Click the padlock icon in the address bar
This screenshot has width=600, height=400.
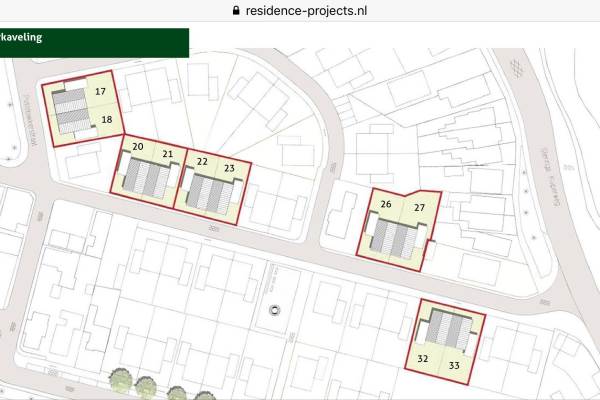[236, 10]
